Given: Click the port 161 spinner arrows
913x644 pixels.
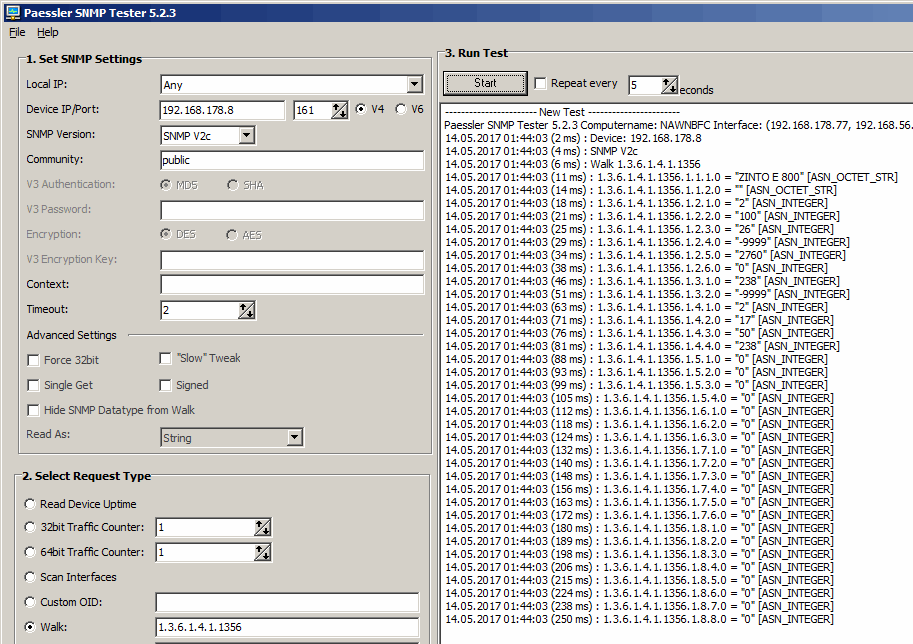Looking at the screenshot, I should [x=339, y=110].
